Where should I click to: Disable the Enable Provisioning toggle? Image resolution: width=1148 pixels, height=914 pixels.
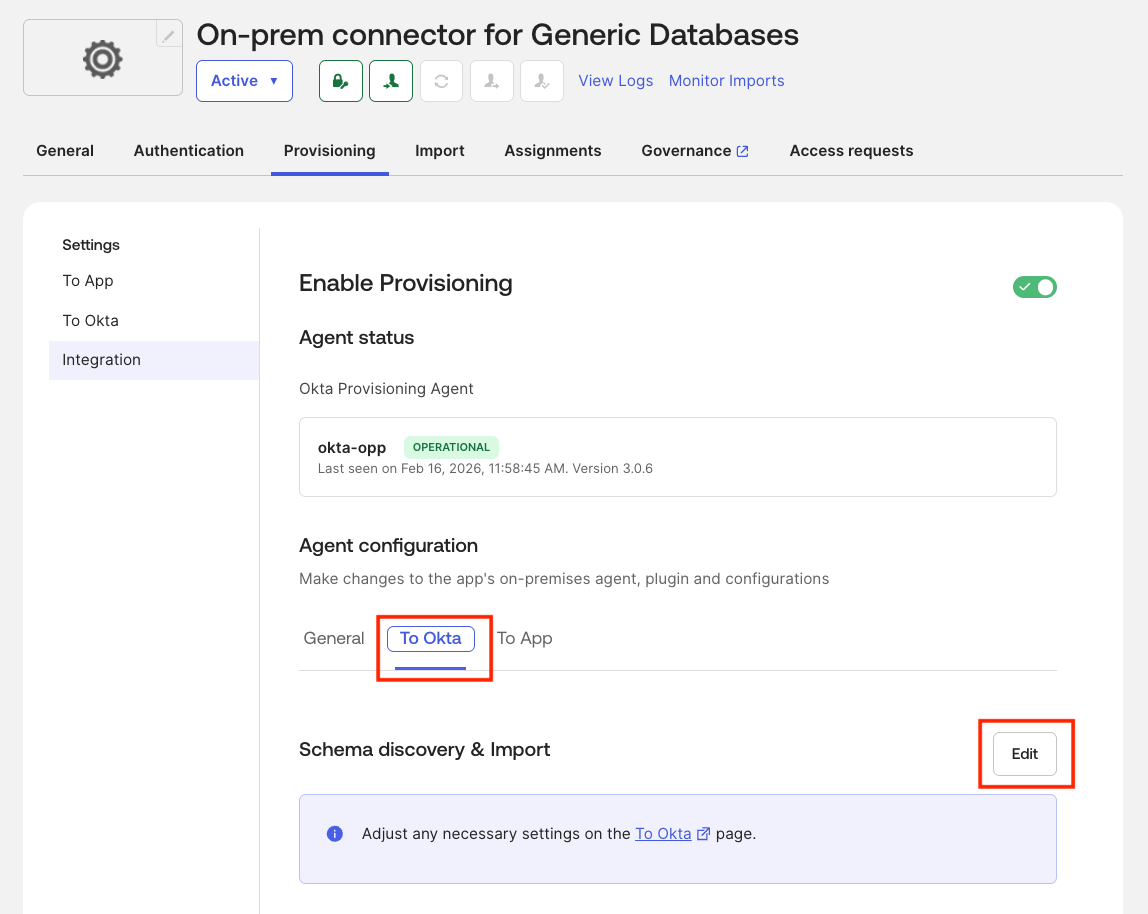point(1035,287)
